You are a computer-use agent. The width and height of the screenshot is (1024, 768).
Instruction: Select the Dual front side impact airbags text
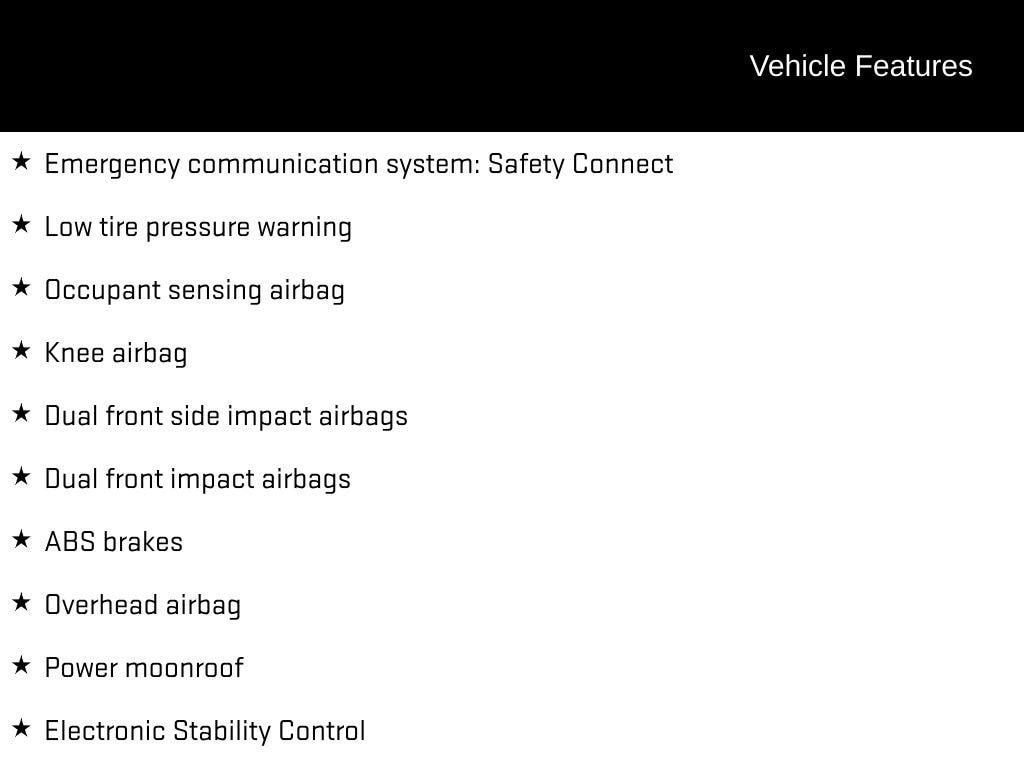click(226, 416)
